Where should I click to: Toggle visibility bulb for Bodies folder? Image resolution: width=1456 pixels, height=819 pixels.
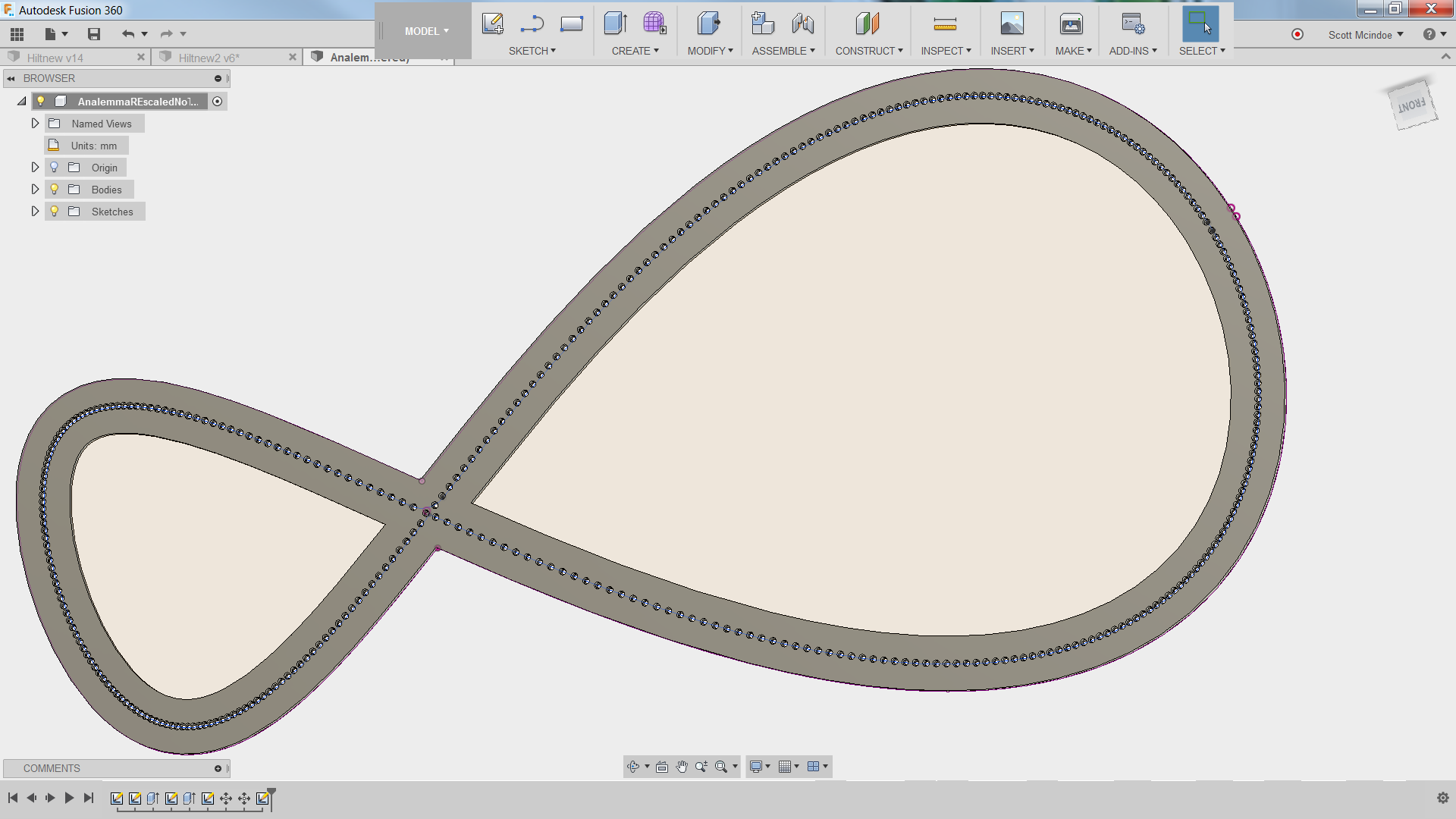click(x=55, y=190)
